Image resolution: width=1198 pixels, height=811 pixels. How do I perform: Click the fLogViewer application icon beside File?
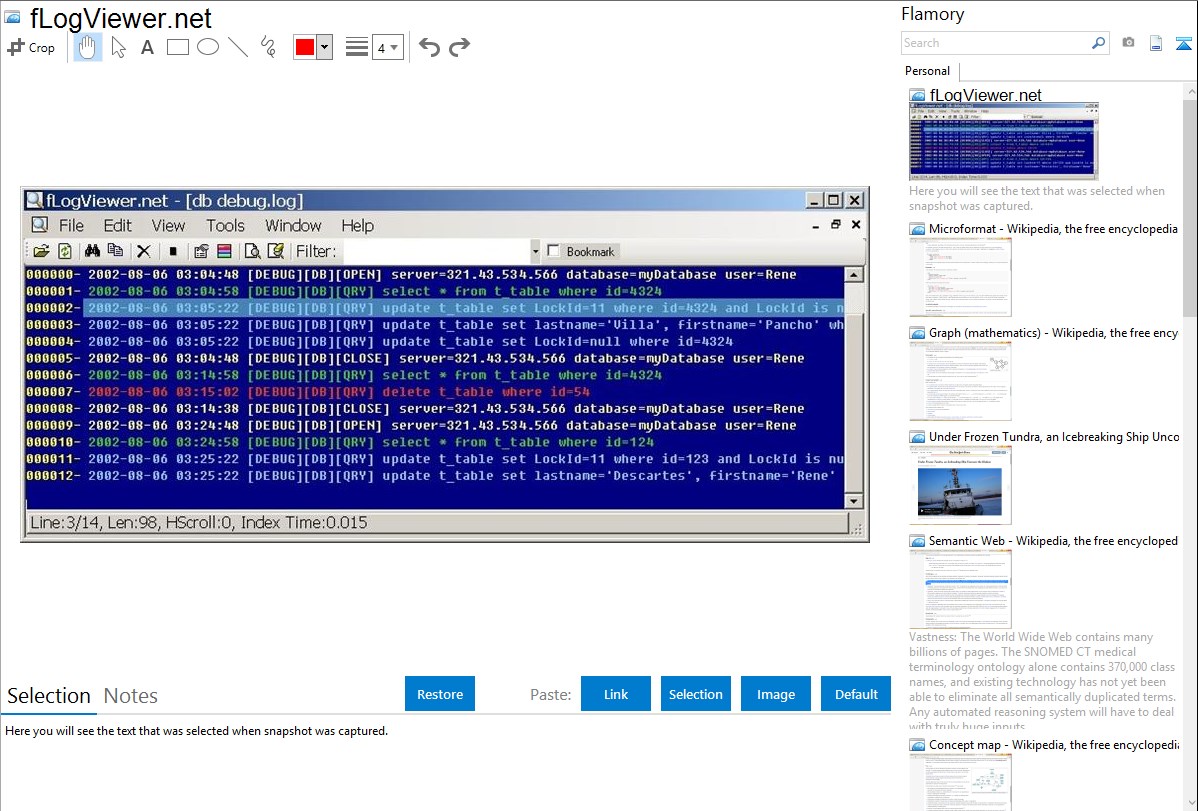[x=40, y=225]
